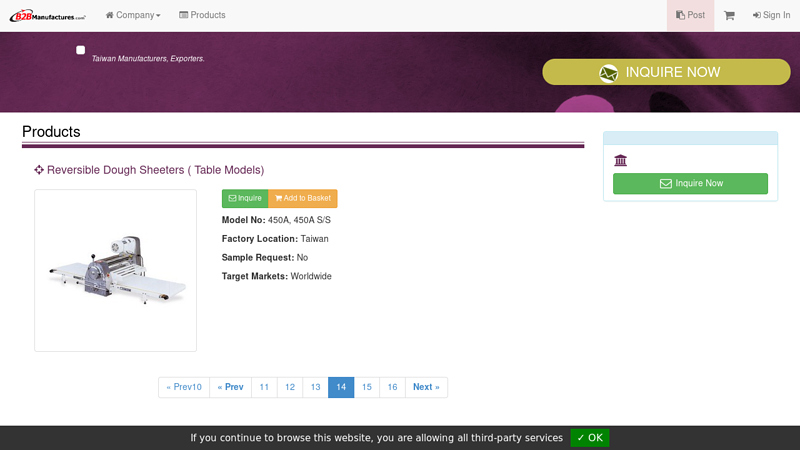This screenshot has width=800, height=450.
Task: Add product to basket
Action: pyautogui.click(x=302, y=198)
